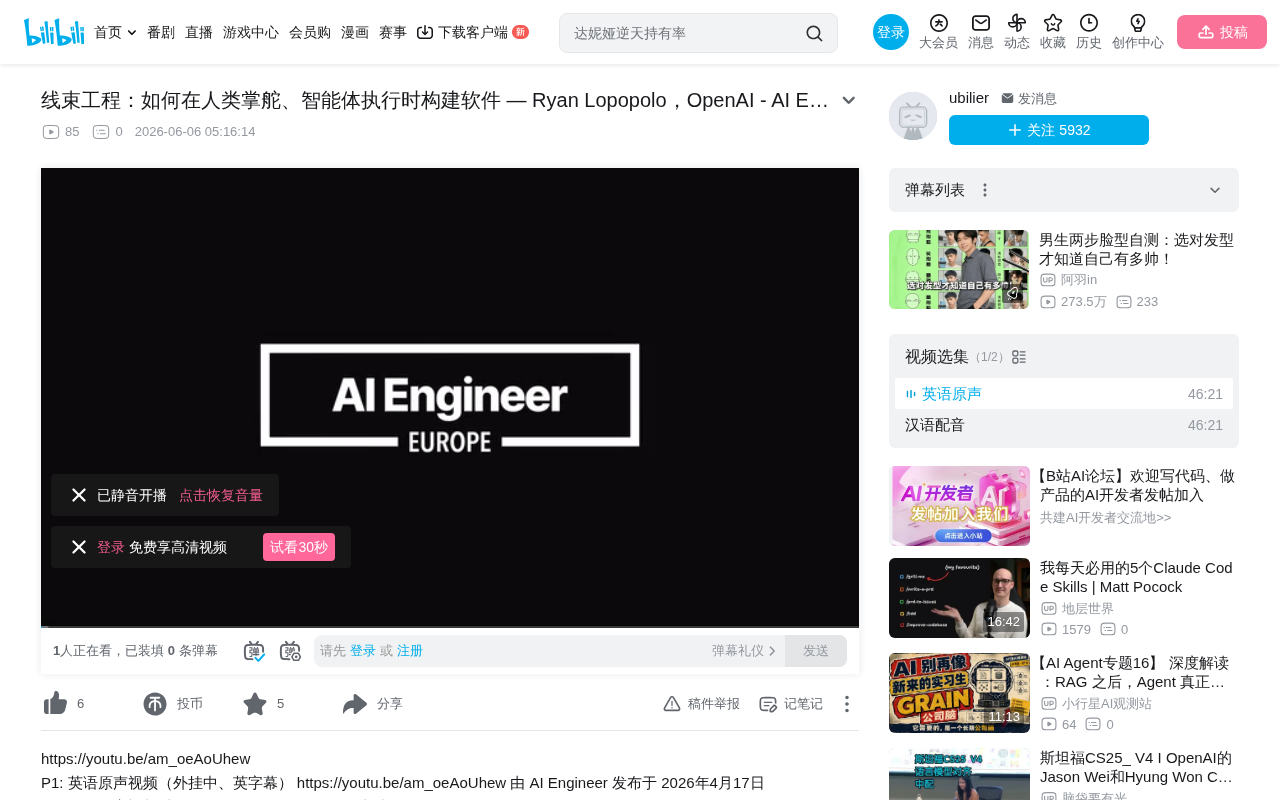The image size is (1280, 800).
Task: Select 英语原声 episode
Action: click(x=1064, y=394)
